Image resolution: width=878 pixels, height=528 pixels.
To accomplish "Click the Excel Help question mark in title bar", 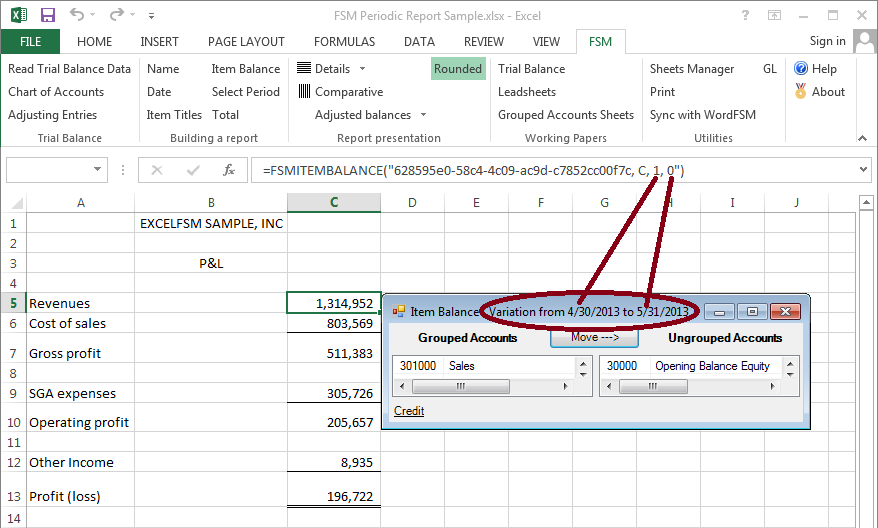I will pyautogui.click(x=746, y=15).
